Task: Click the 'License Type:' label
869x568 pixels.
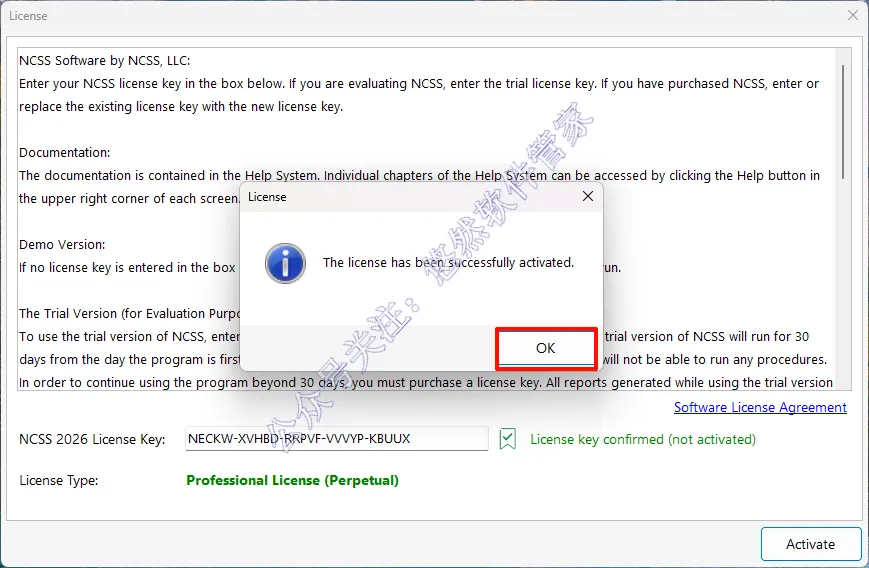Action: [59, 480]
